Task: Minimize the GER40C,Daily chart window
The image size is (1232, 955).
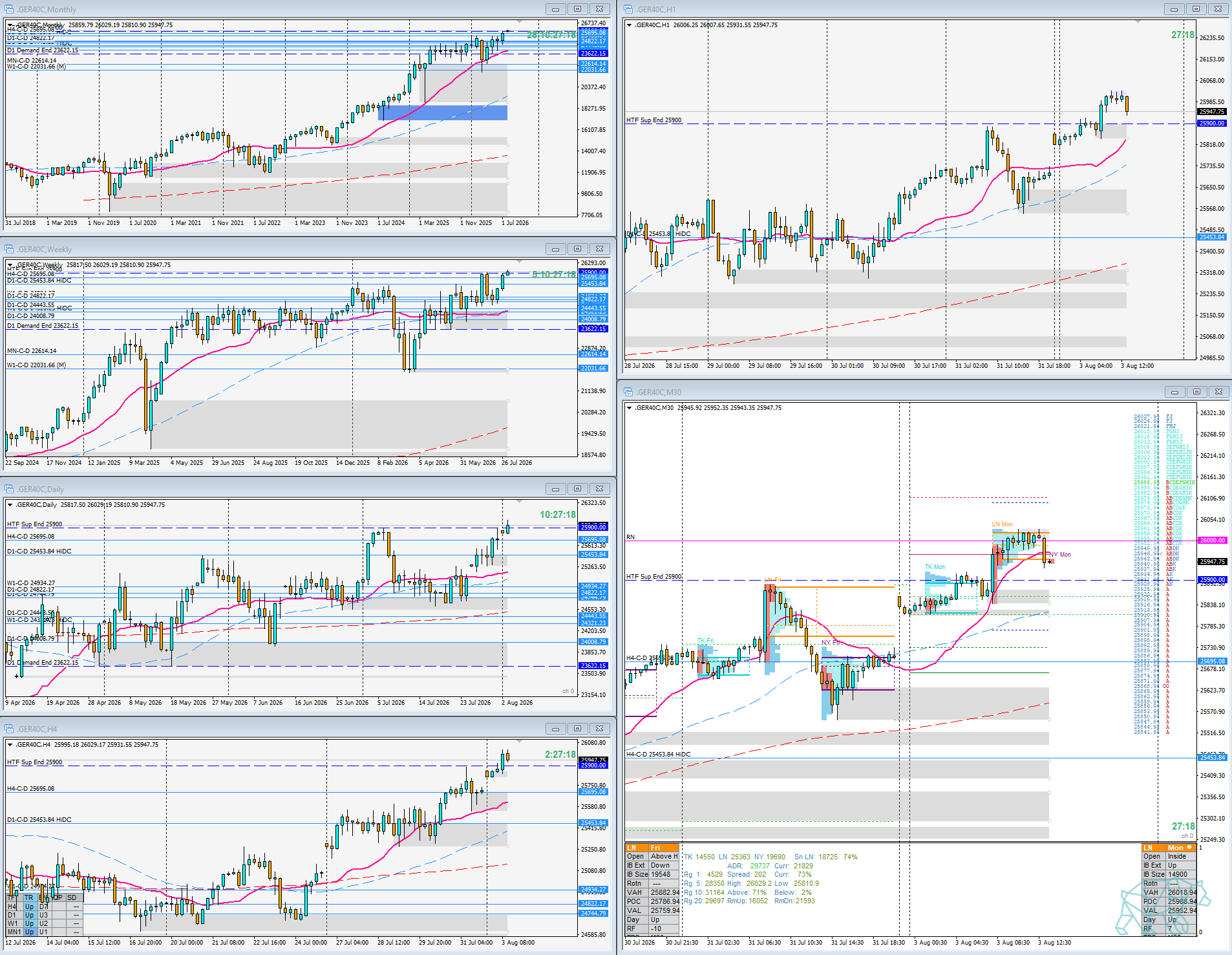Action: (555, 489)
